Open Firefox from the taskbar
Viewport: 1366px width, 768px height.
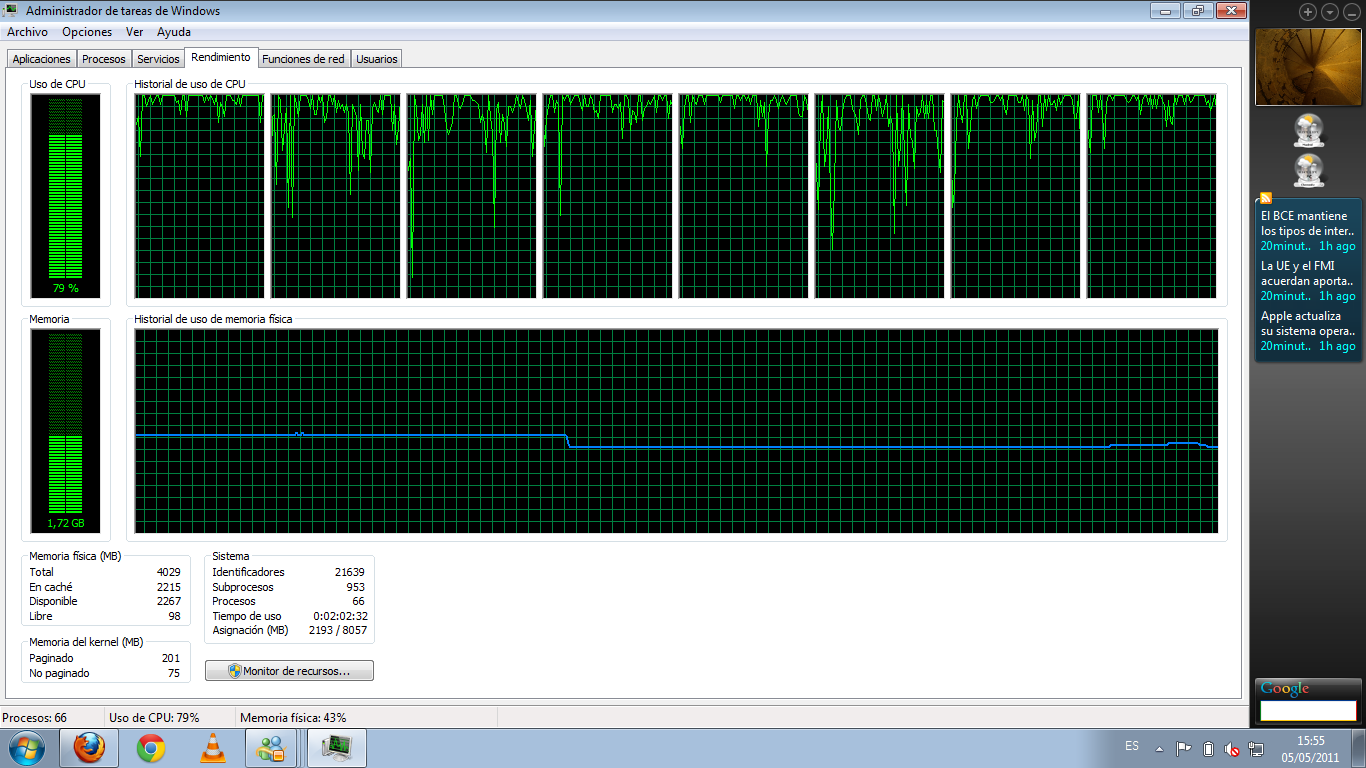[89, 748]
